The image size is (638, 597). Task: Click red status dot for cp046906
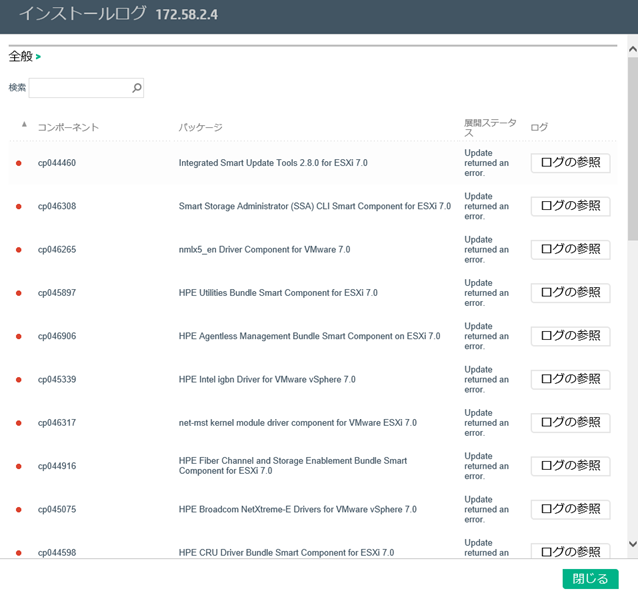coord(19,337)
